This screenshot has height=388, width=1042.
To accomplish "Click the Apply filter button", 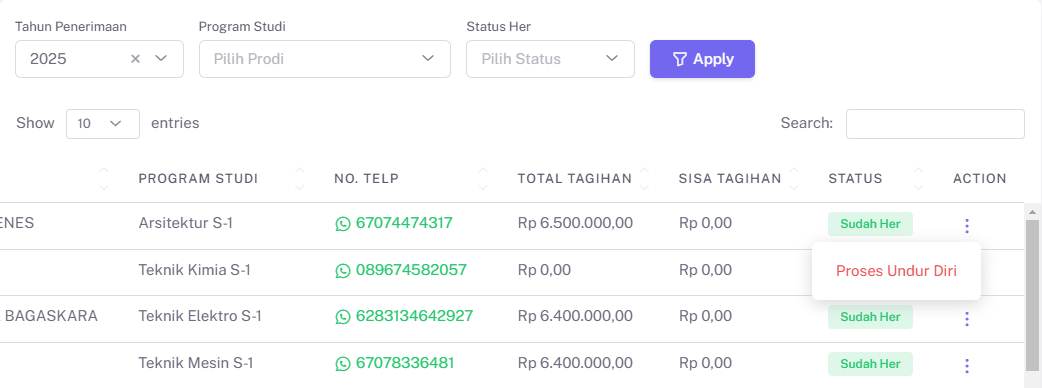I will [x=702, y=58].
